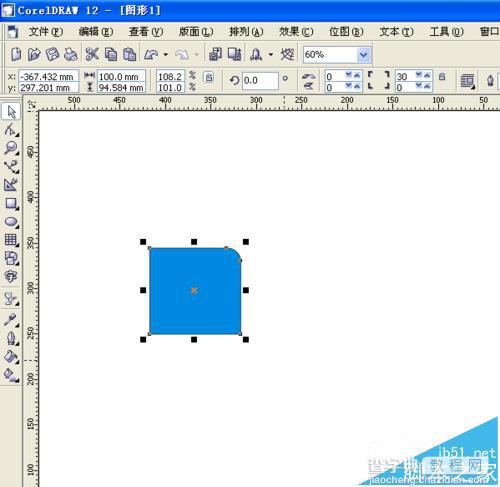Select the Freehand curve tool

(x=11, y=166)
